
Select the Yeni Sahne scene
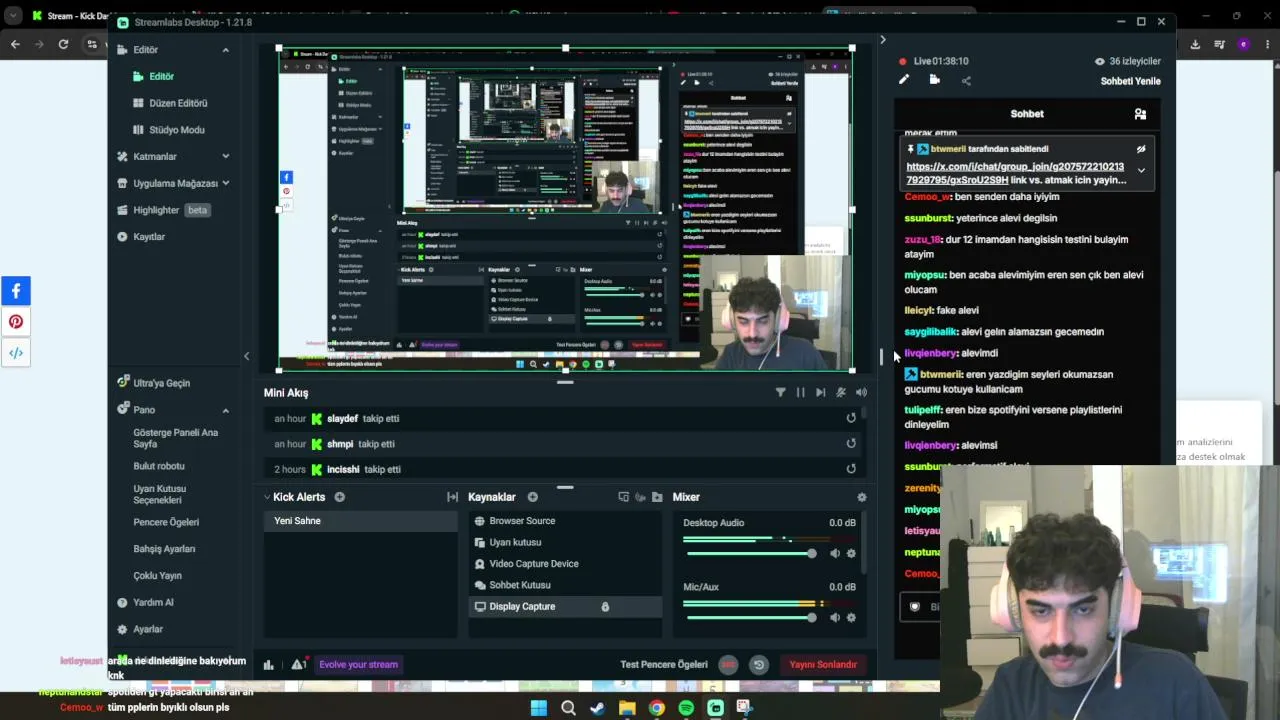pyautogui.click(x=360, y=521)
